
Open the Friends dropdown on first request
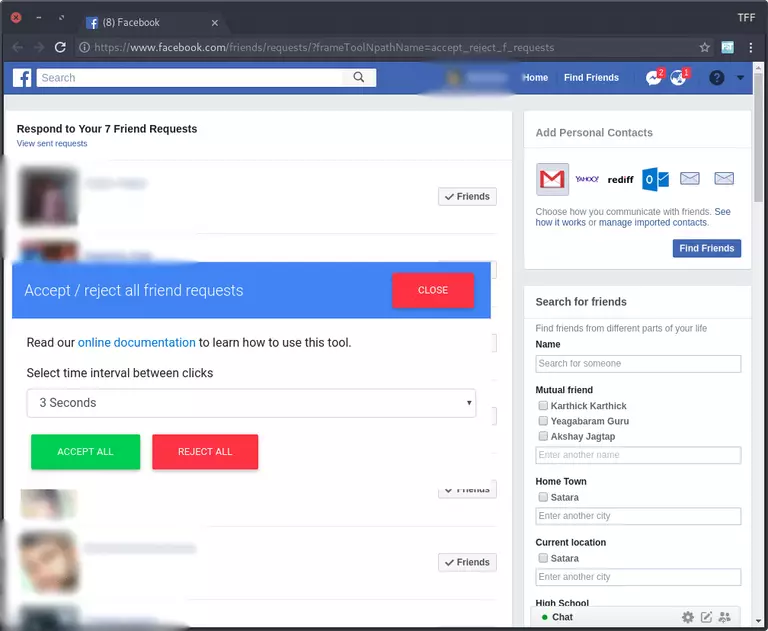click(467, 197)
